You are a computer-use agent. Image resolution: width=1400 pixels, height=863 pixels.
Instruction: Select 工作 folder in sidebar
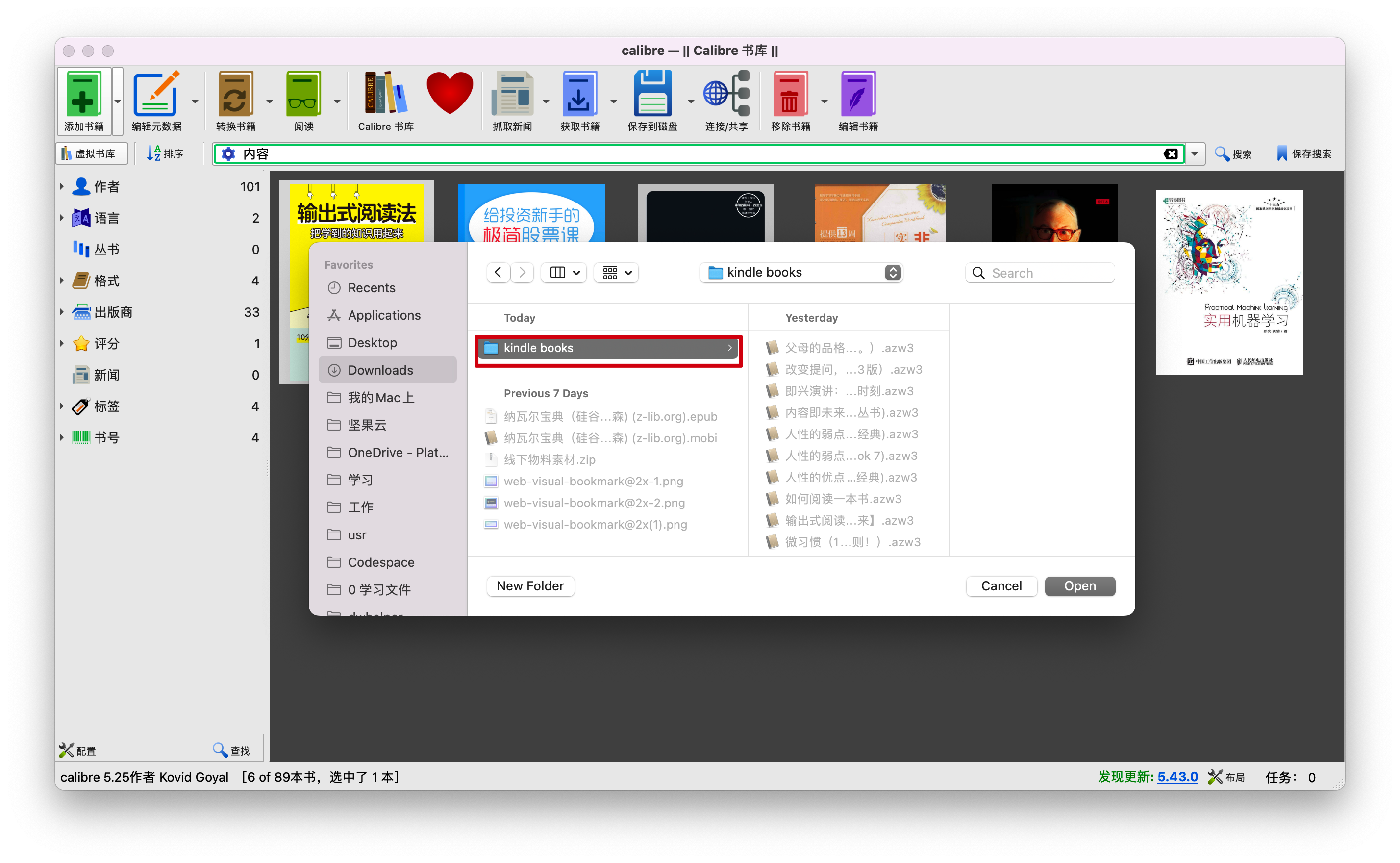tap(388, 507)
